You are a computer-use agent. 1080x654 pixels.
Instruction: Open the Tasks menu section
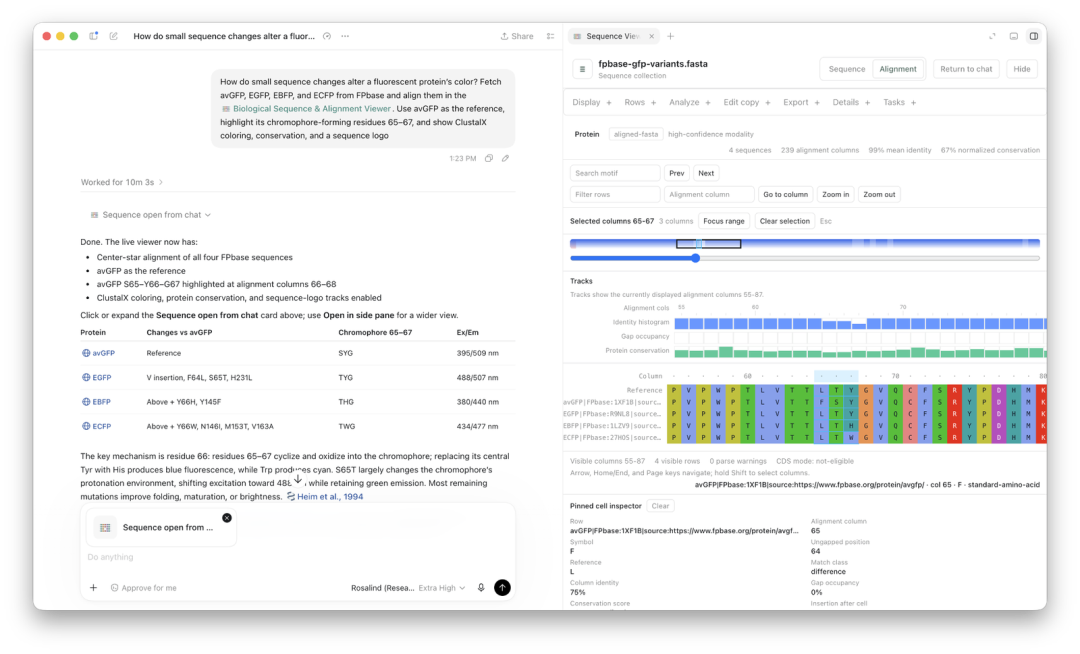click(x=900, y=103)
